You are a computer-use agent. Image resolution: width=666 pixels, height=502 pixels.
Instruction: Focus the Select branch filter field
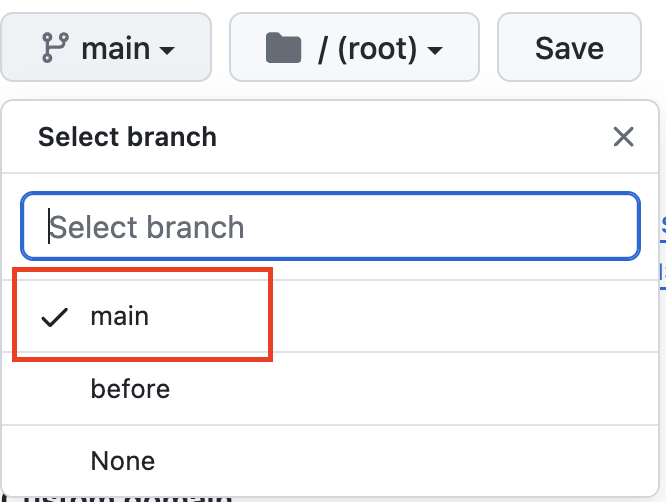click(x=330, y=226)
